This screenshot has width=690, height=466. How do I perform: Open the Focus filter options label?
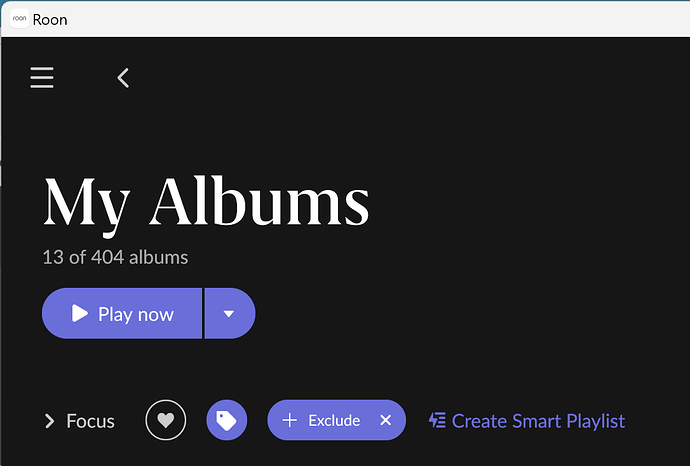90,421
